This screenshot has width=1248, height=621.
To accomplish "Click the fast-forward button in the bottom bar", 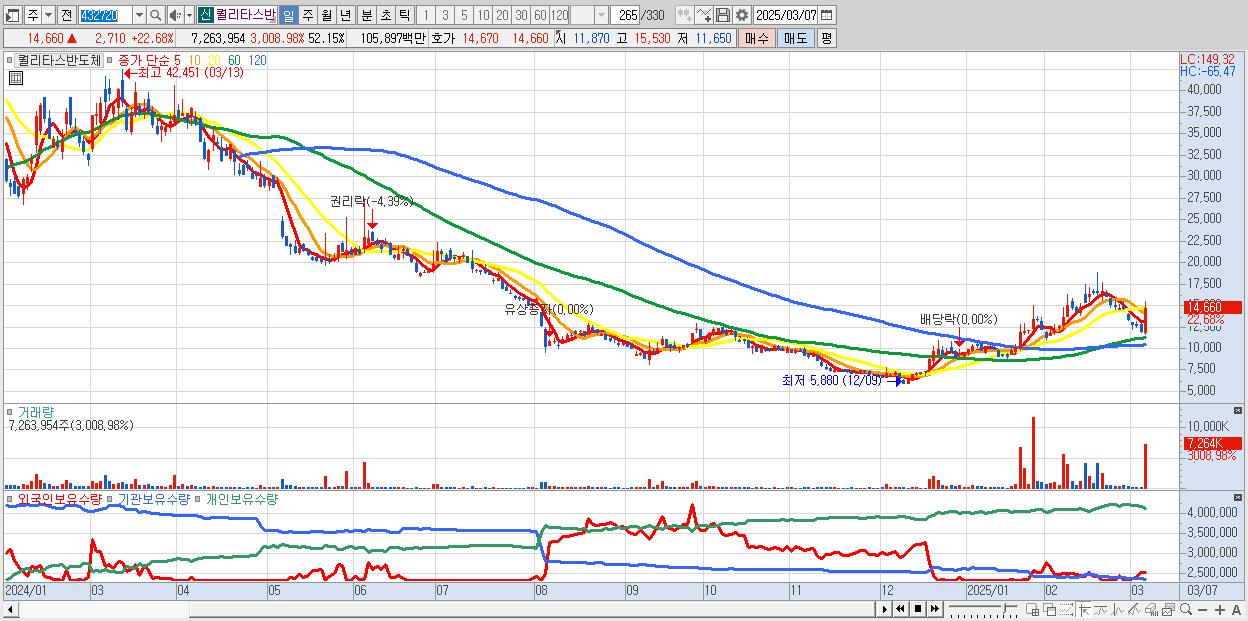I will [935, 609].
